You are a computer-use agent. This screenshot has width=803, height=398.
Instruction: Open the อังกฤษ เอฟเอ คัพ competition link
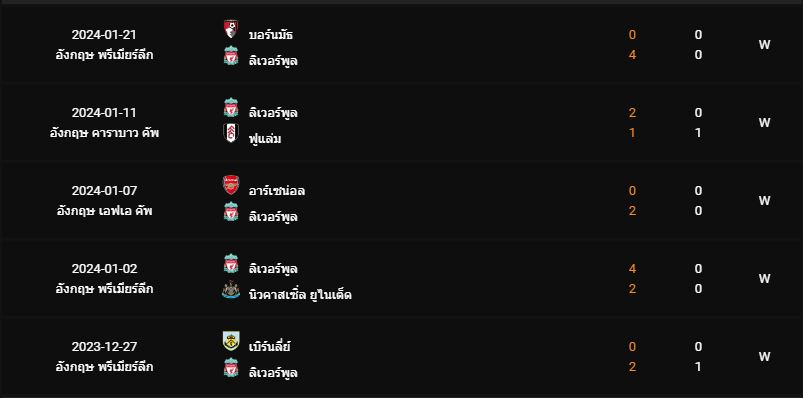coord(104,211)
